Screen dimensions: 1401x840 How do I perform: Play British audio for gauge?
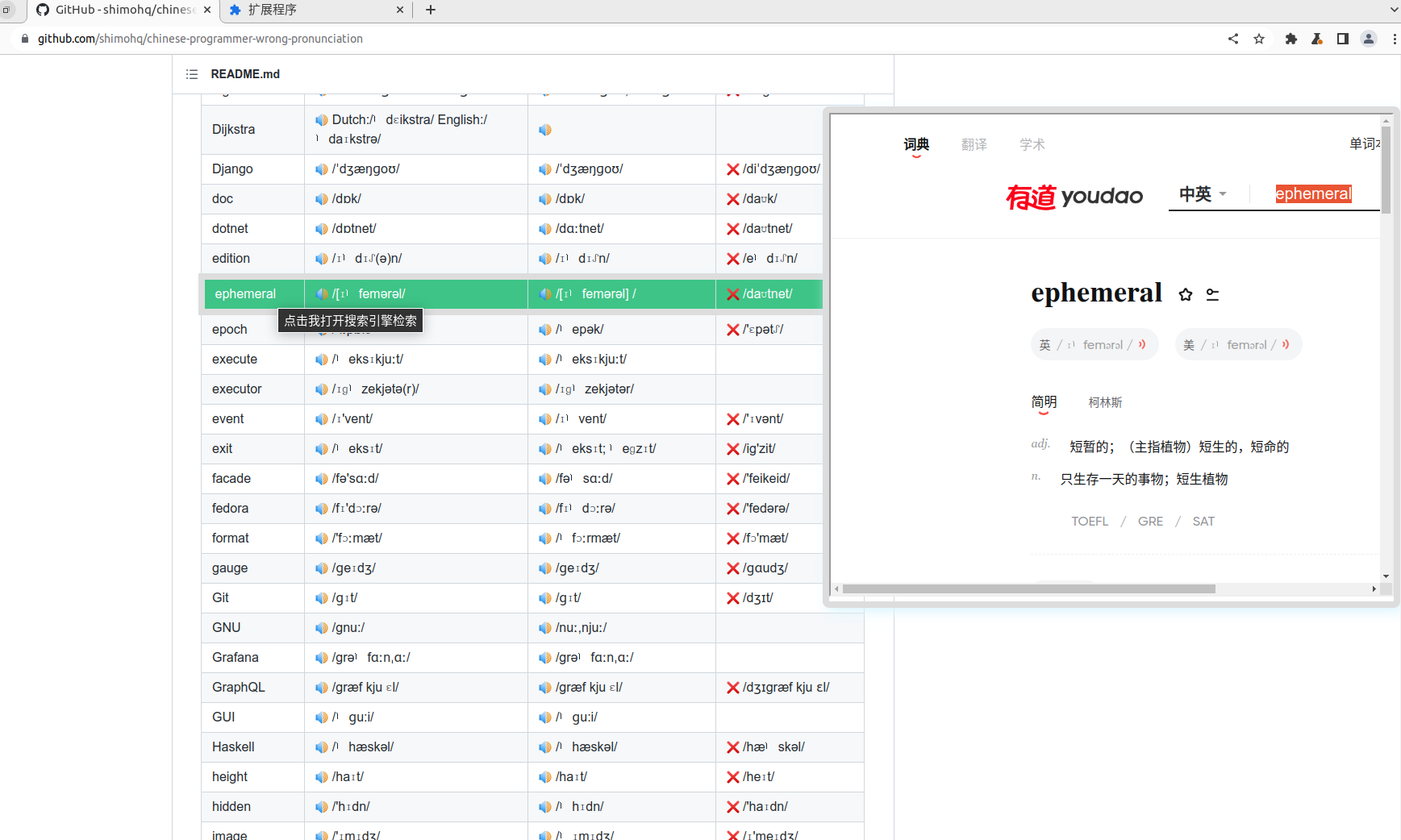pyautogui.click(x=321, y=568)
